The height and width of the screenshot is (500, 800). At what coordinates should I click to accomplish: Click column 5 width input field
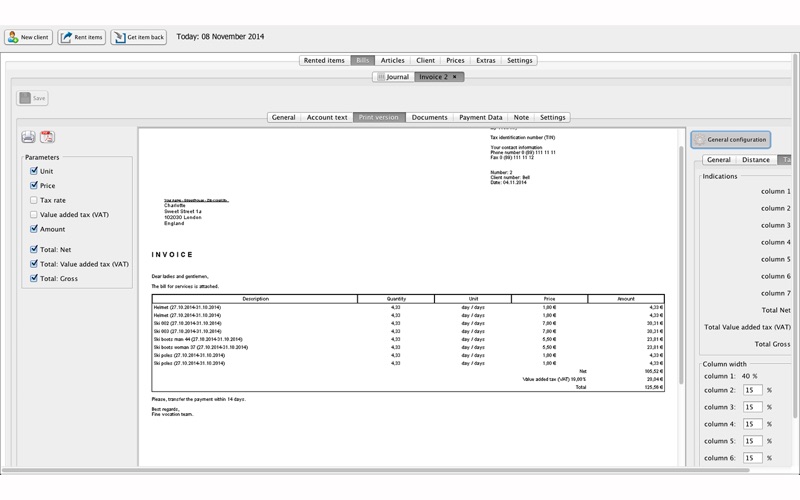[753, 441]
